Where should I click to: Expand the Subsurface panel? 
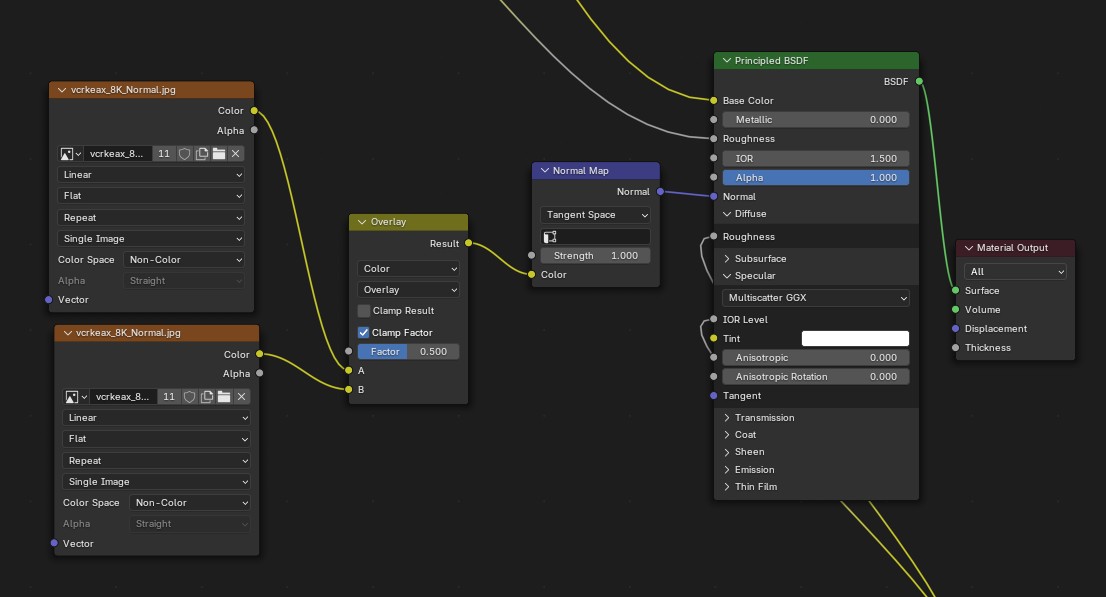click(727, 259)
